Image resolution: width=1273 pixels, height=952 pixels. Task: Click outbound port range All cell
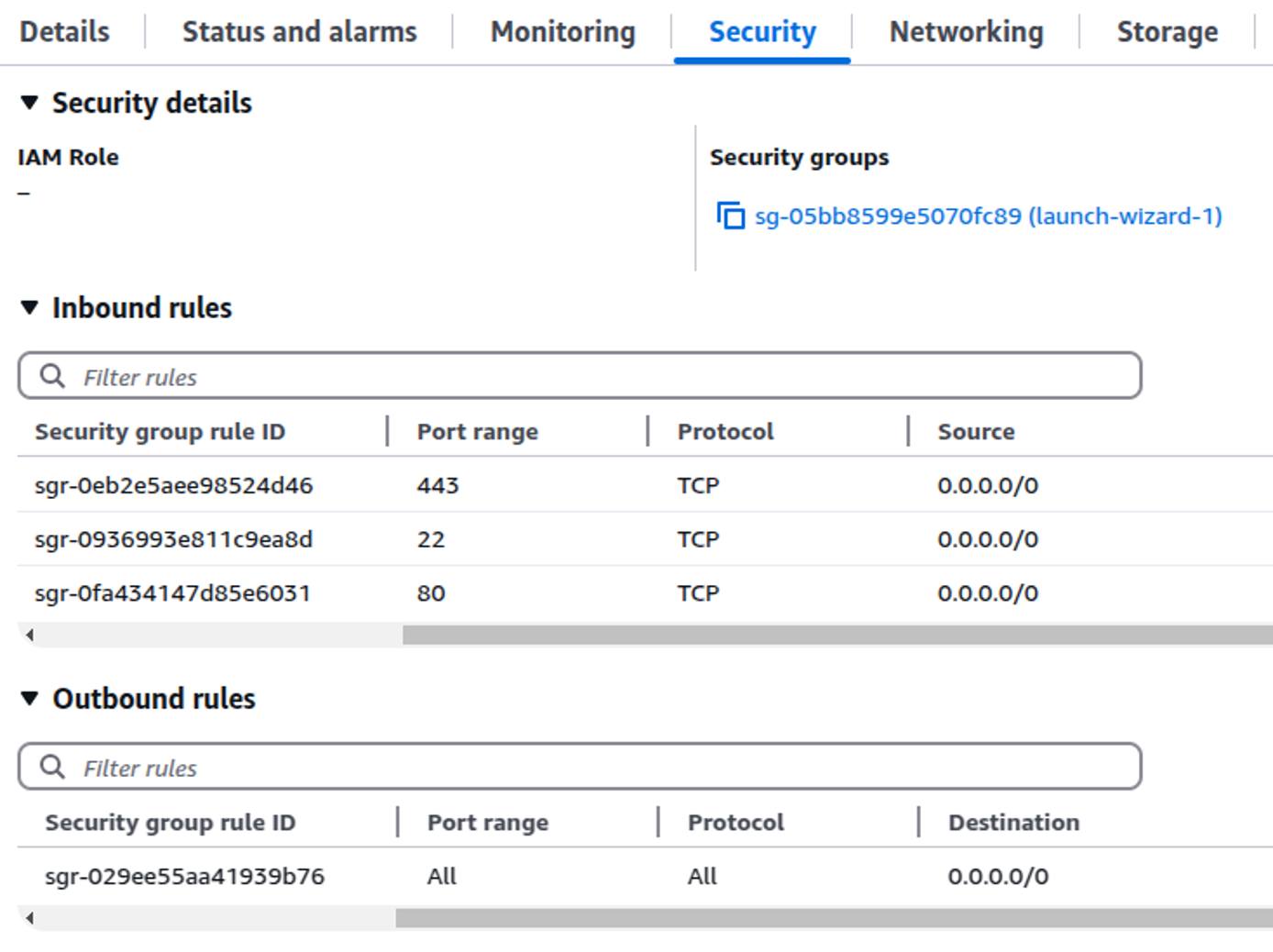(441, 876)
